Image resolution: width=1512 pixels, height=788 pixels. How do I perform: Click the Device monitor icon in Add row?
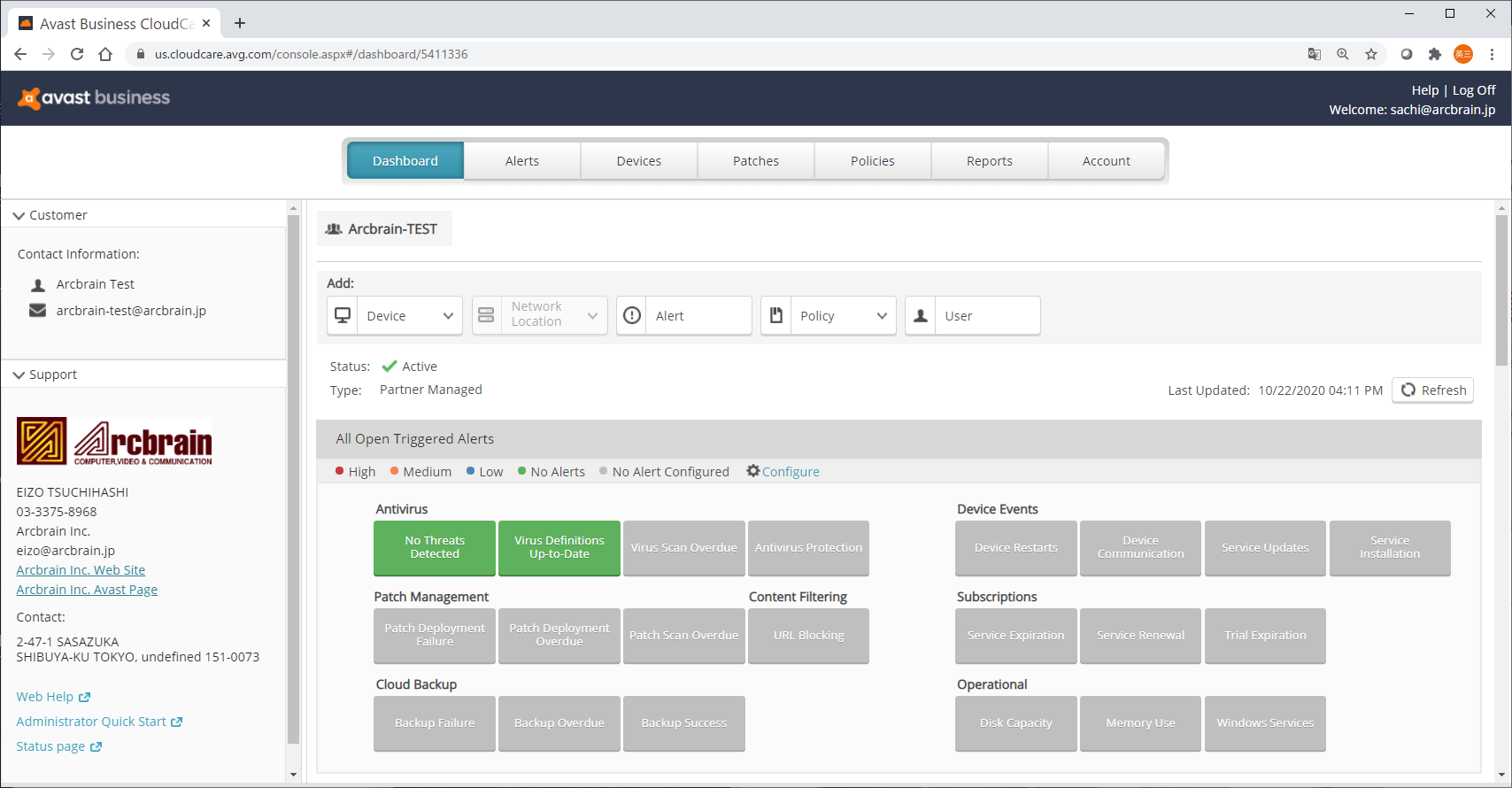343,315
